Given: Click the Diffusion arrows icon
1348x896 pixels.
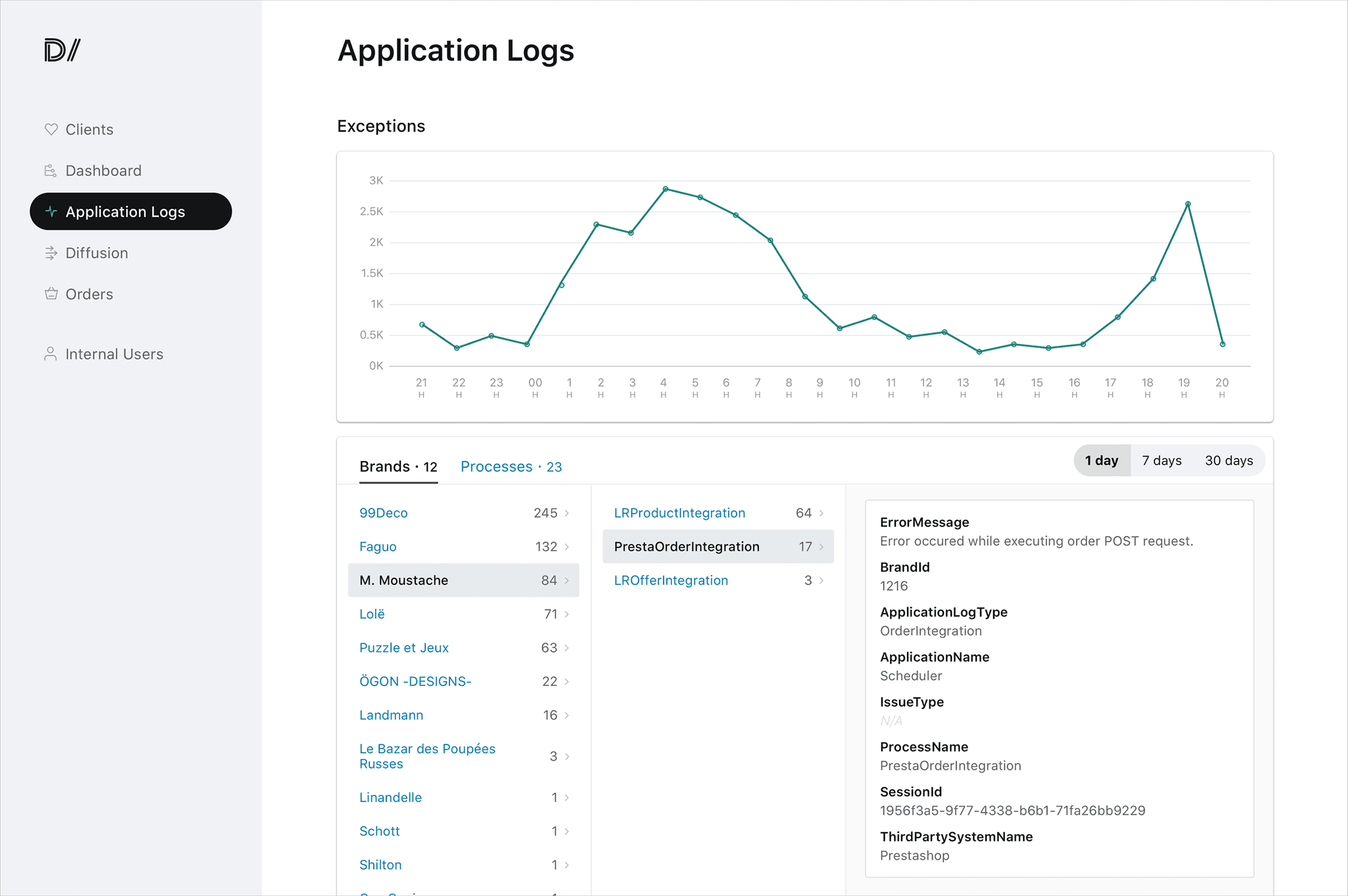Looking at the screenshot, I should [x=51, y=253].
